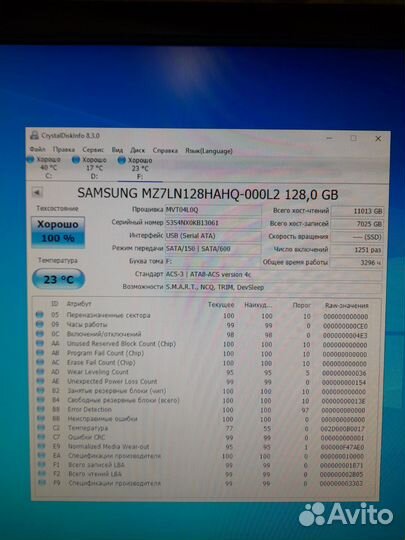Click the Интерфейс field USB (Serial ATA)

point(213,236)
